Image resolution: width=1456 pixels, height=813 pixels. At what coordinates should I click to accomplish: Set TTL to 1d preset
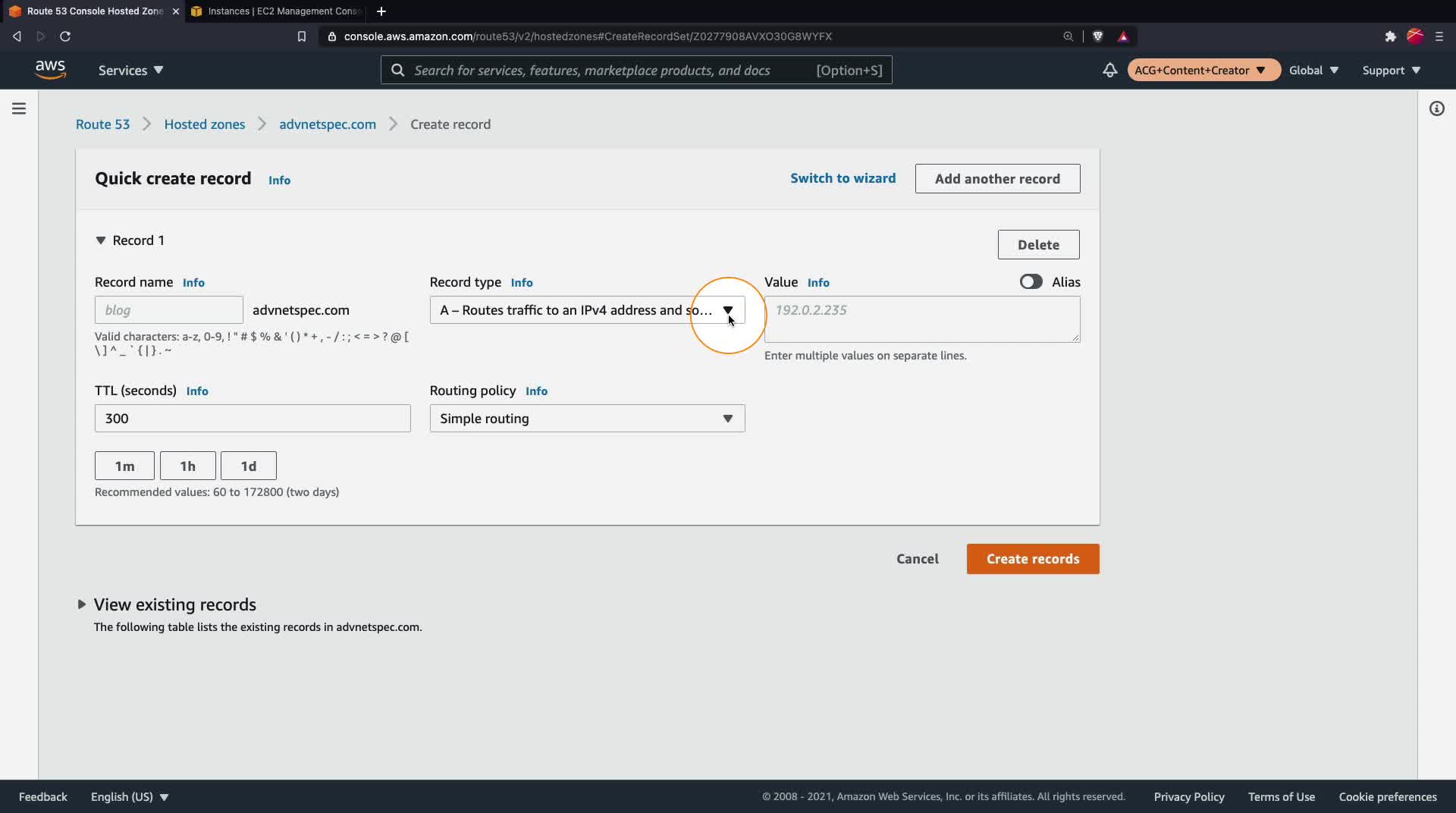[x=249, y=466]
